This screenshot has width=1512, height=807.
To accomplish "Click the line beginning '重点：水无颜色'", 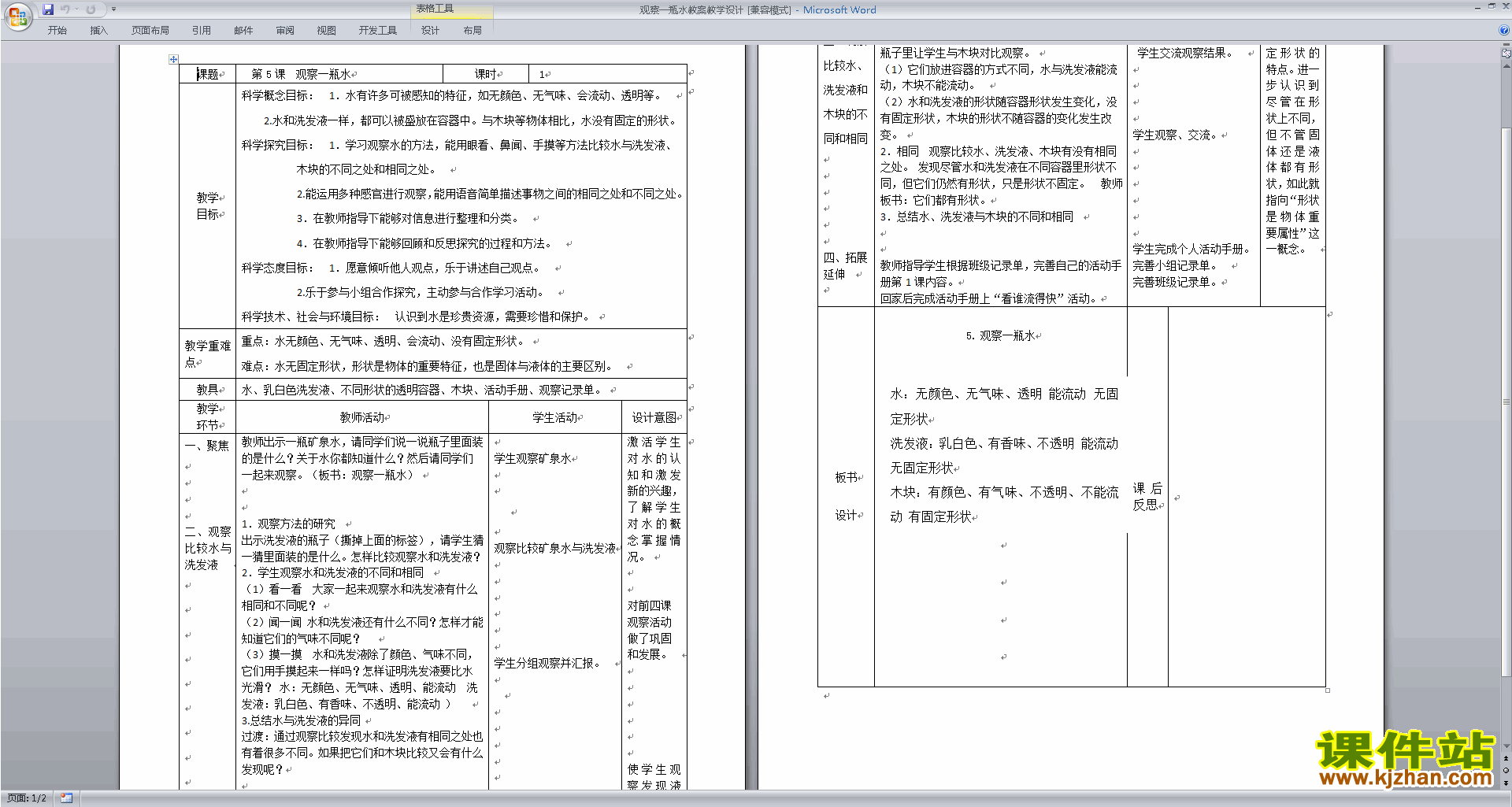I will pos(384,341).
